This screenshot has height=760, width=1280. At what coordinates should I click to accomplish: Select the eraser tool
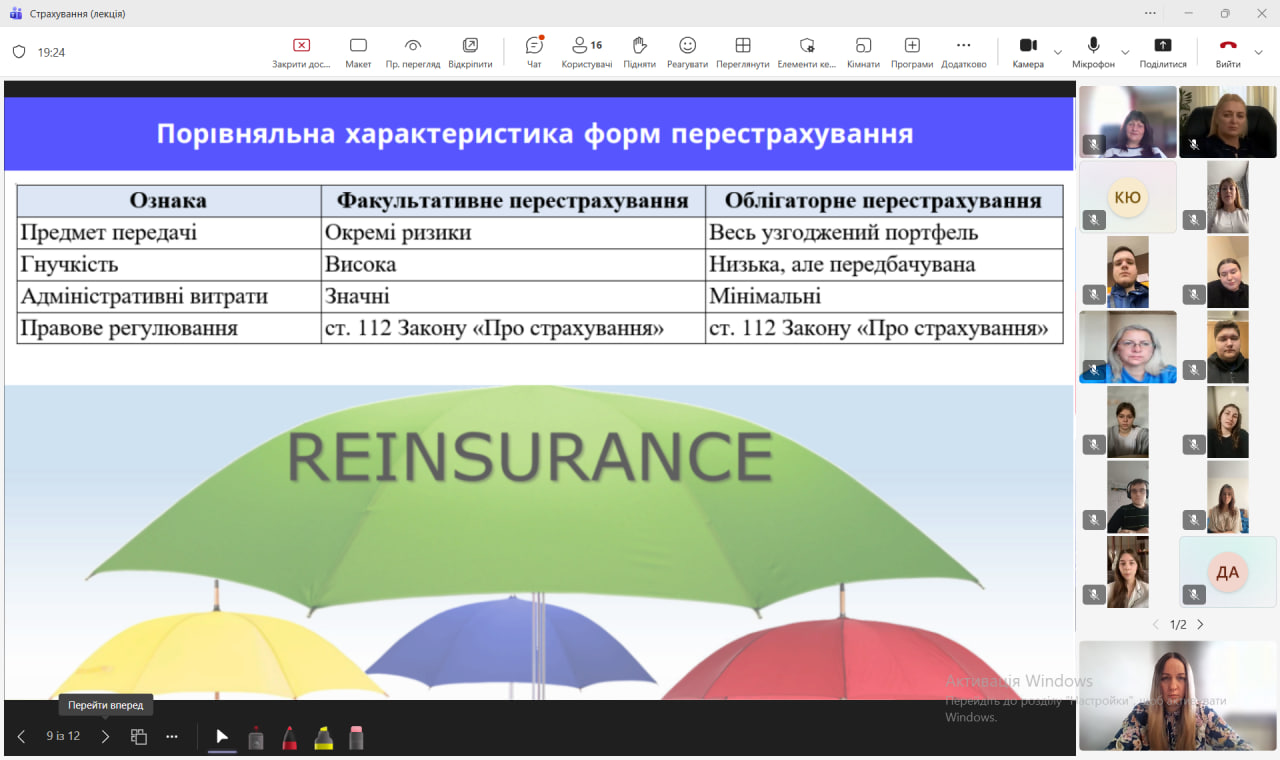[x=356, y=738]
